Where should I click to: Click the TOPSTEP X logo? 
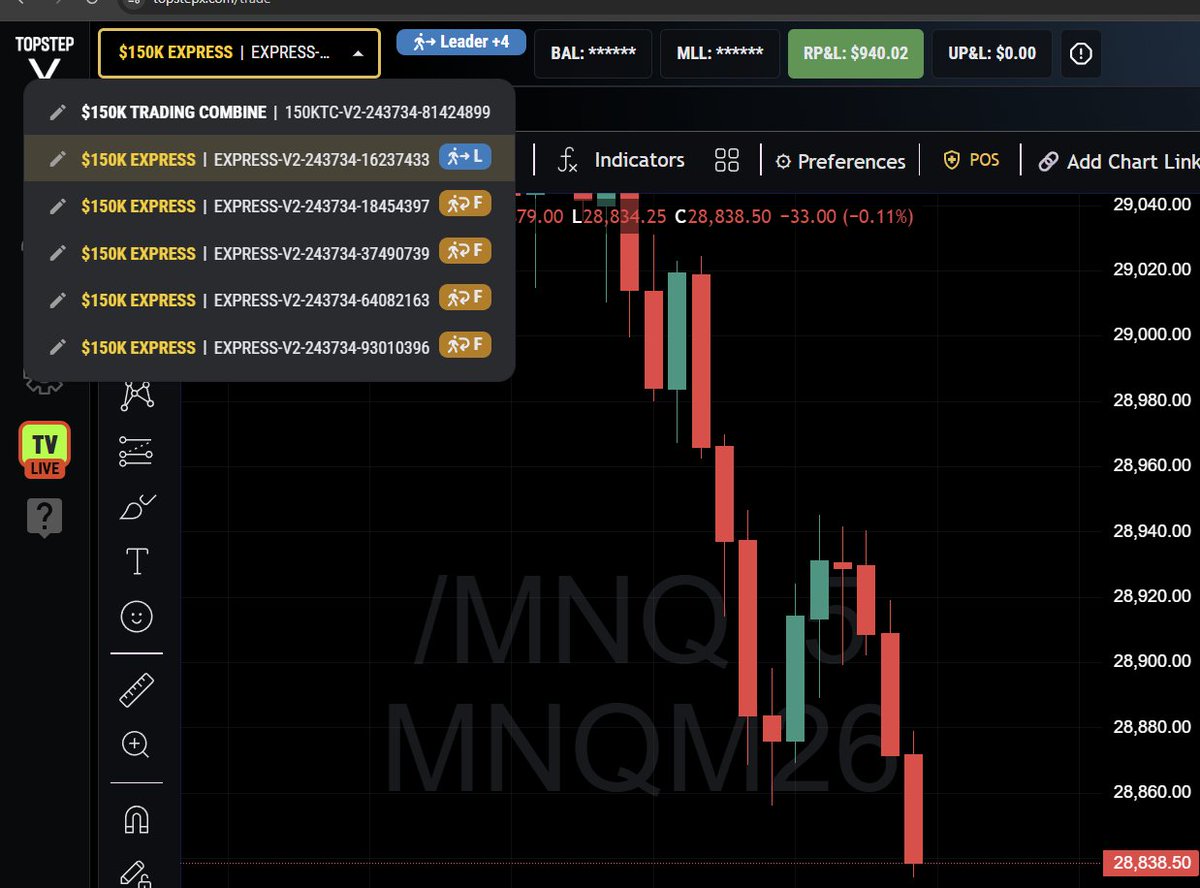coord(44,59)
